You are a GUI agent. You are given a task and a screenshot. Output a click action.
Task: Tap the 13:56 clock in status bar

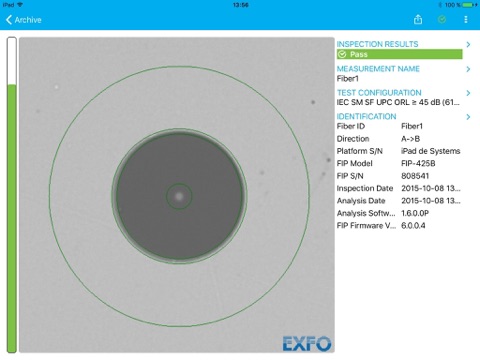coord(240,5)
